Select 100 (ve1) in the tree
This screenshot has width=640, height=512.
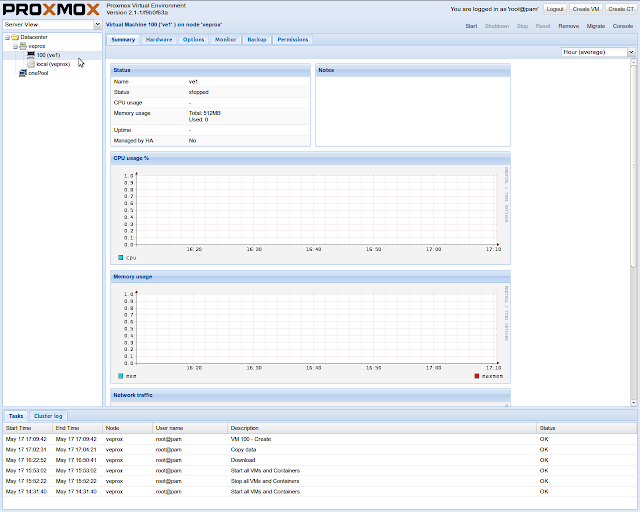[x=48, y=55]
